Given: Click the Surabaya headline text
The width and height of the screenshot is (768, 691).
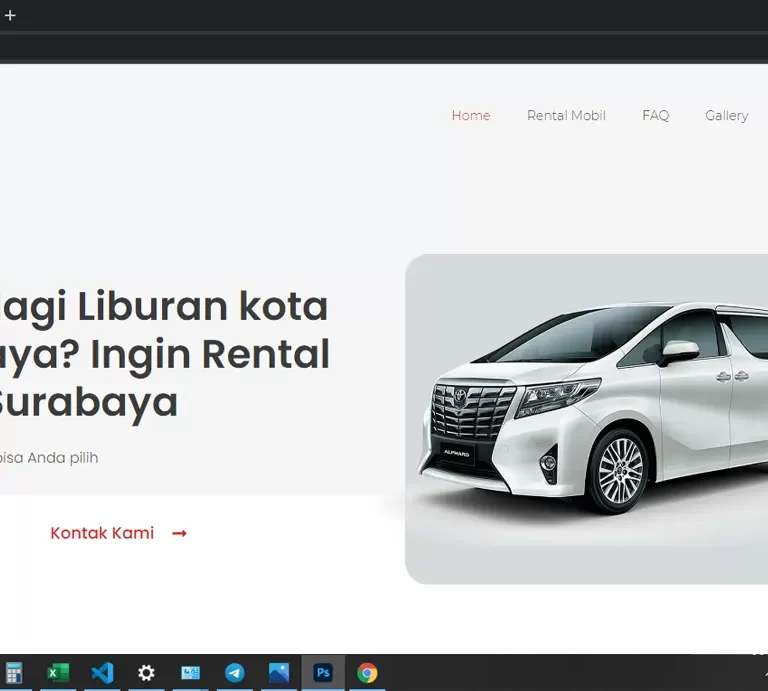Looking at the screenshot, I should click(x=87, y=403).
